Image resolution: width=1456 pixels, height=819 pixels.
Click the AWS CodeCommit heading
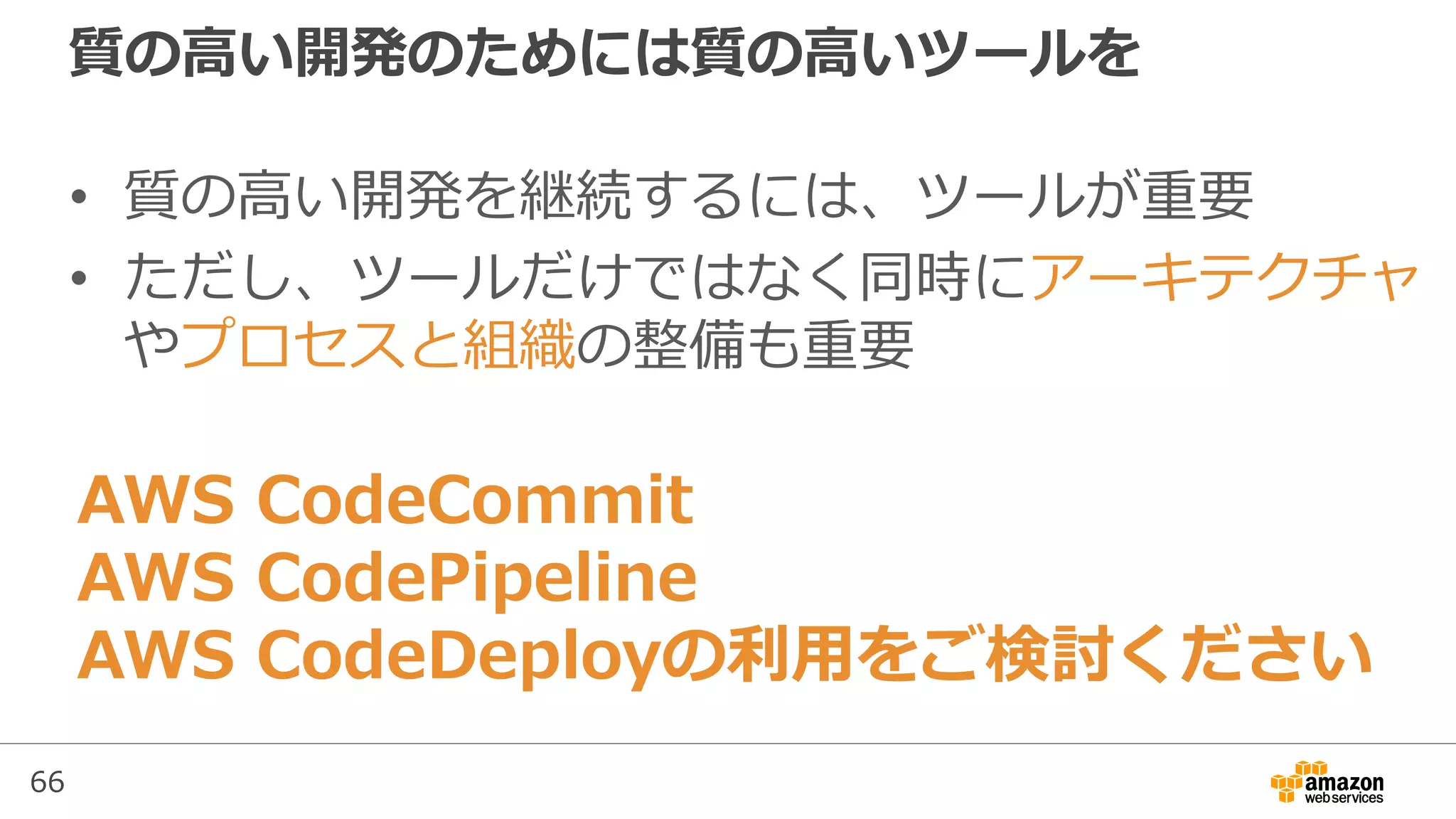pyautogui.click(x=385, y=500)
